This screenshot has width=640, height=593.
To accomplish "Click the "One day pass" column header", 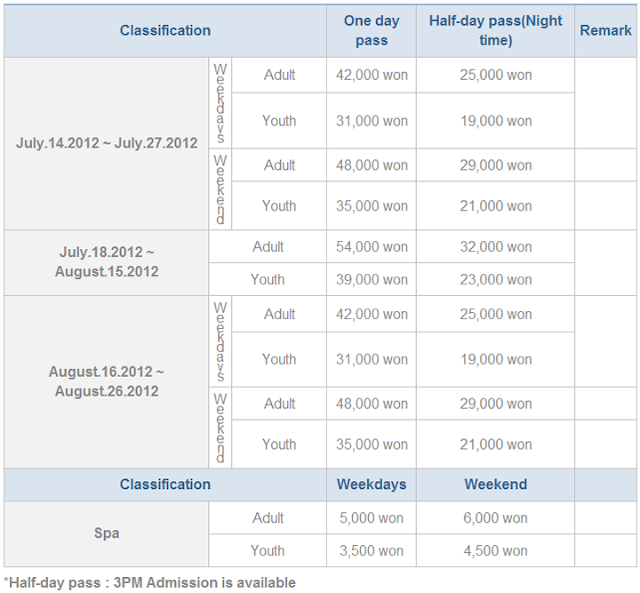I will [x=371, y=31].
